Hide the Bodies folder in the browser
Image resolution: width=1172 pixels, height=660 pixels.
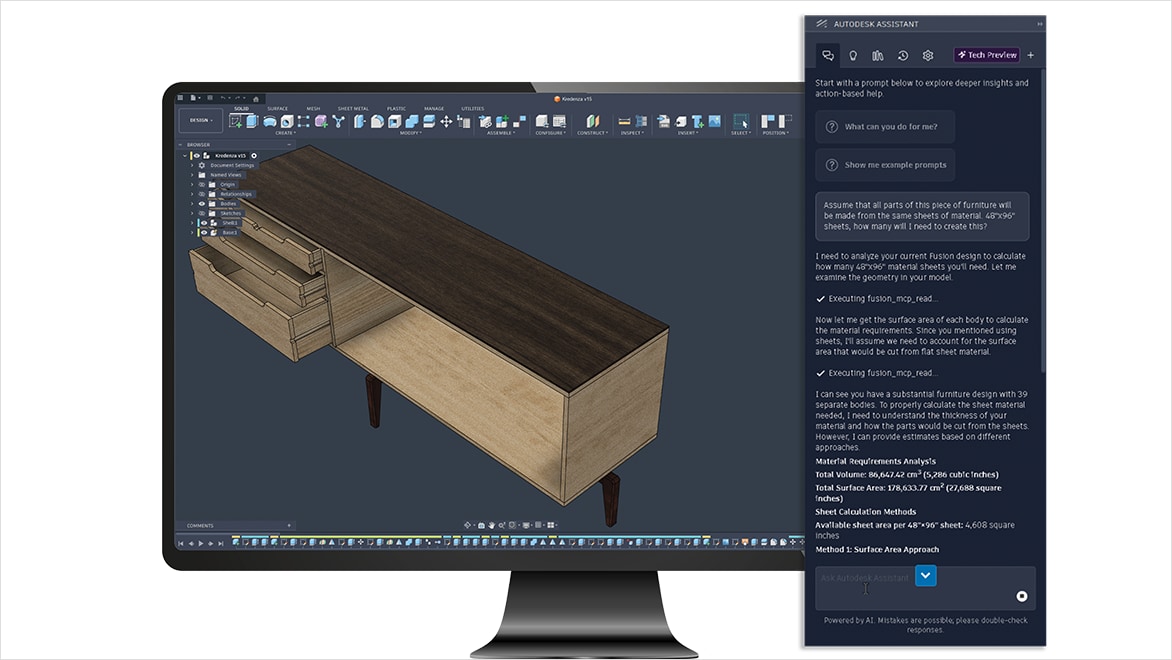[201, 204]
